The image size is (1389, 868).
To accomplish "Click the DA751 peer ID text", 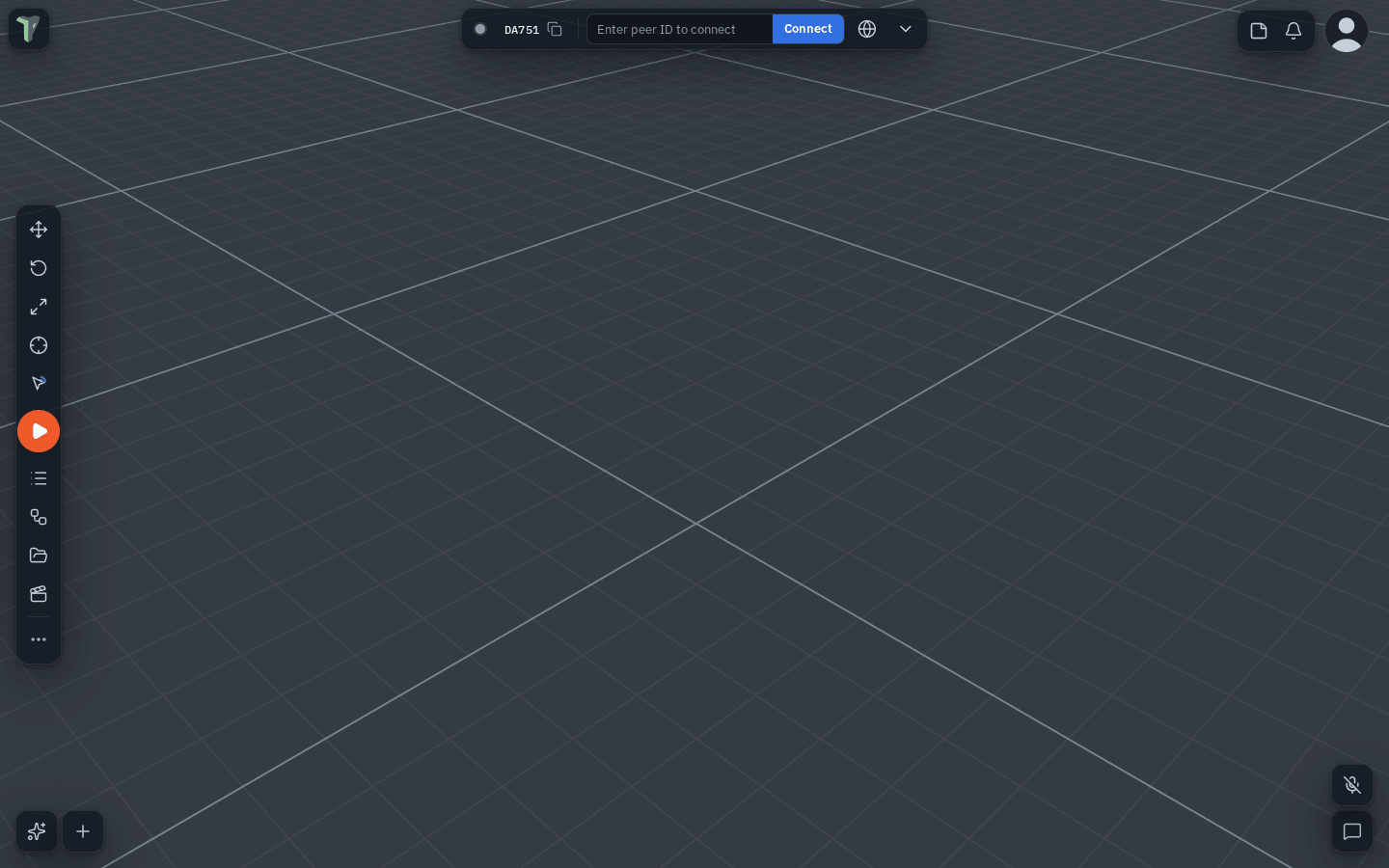I will coord(522,30).
